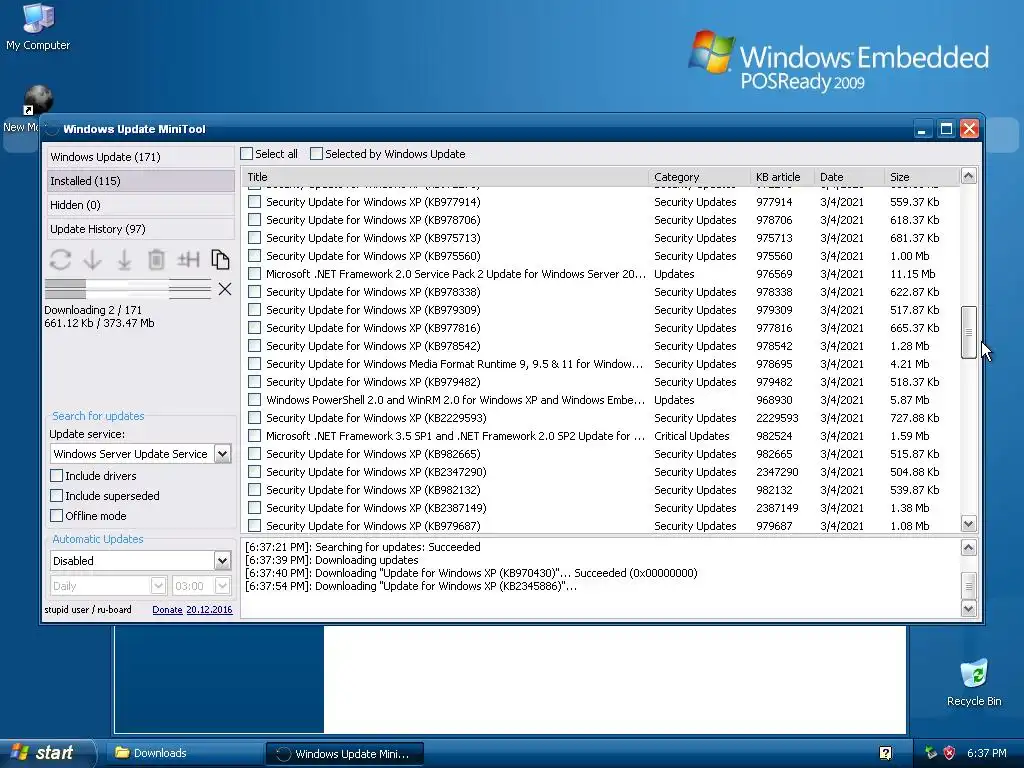Click the uninstall trash can icon
The image size is (1024, 768).
(x=156, y=260)
